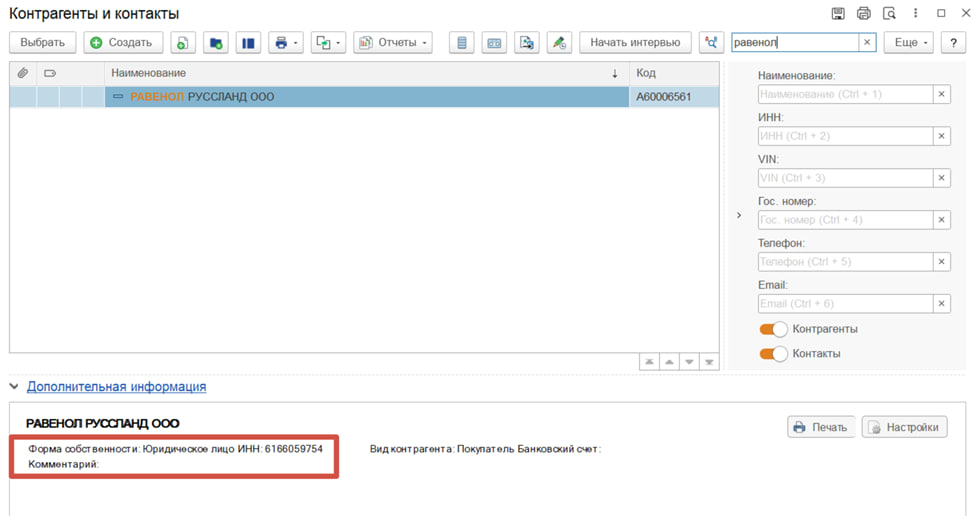
Task: Toggle the Контрагенты switch off
Action: pos(774,329)
